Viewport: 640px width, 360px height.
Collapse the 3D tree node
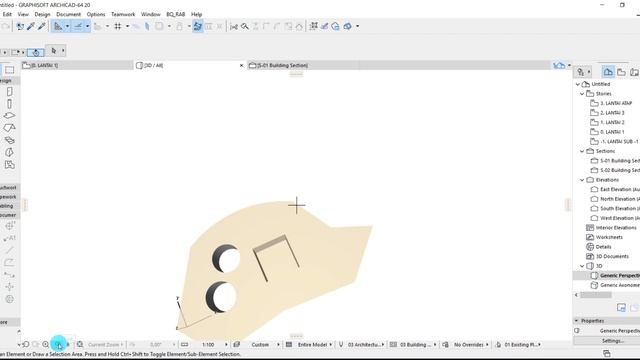[x=582, y=266]
